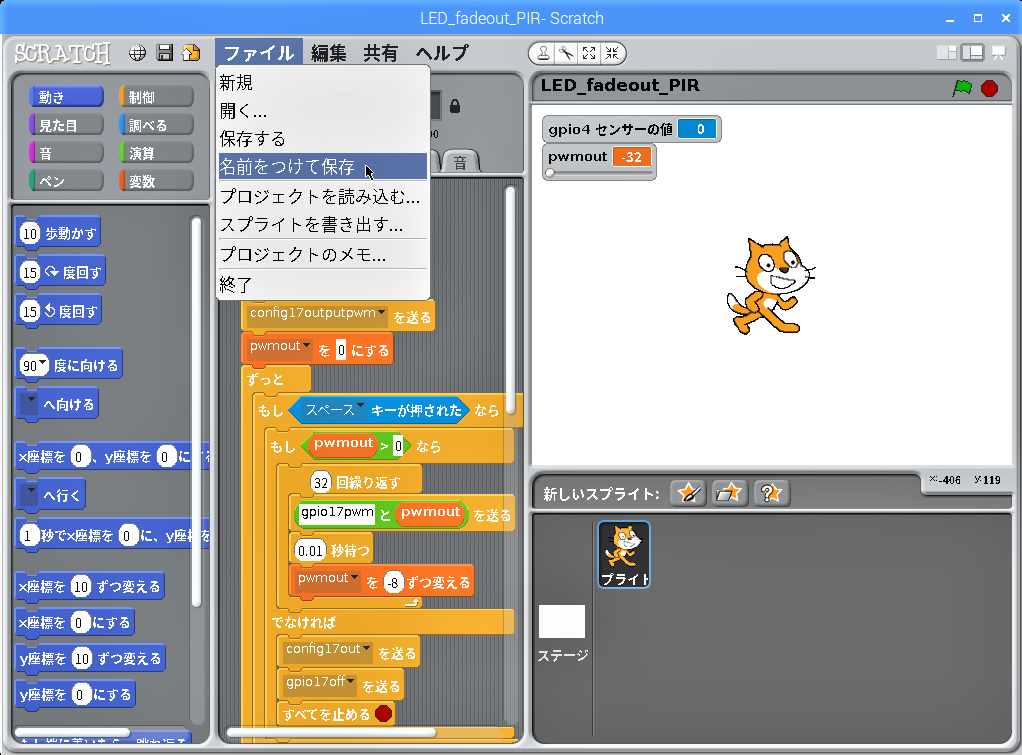Select the 変数 block category
The width and height of the screenshot is (1022, 755).
(156, 181)
